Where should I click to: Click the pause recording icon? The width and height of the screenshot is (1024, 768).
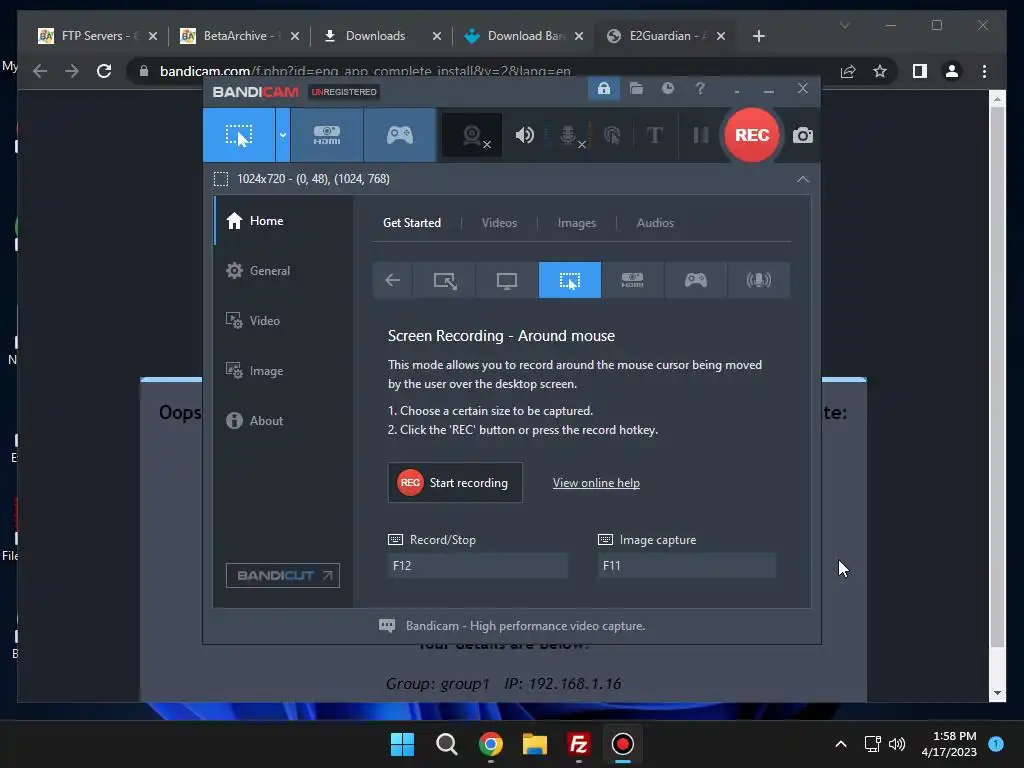point(701,135)
